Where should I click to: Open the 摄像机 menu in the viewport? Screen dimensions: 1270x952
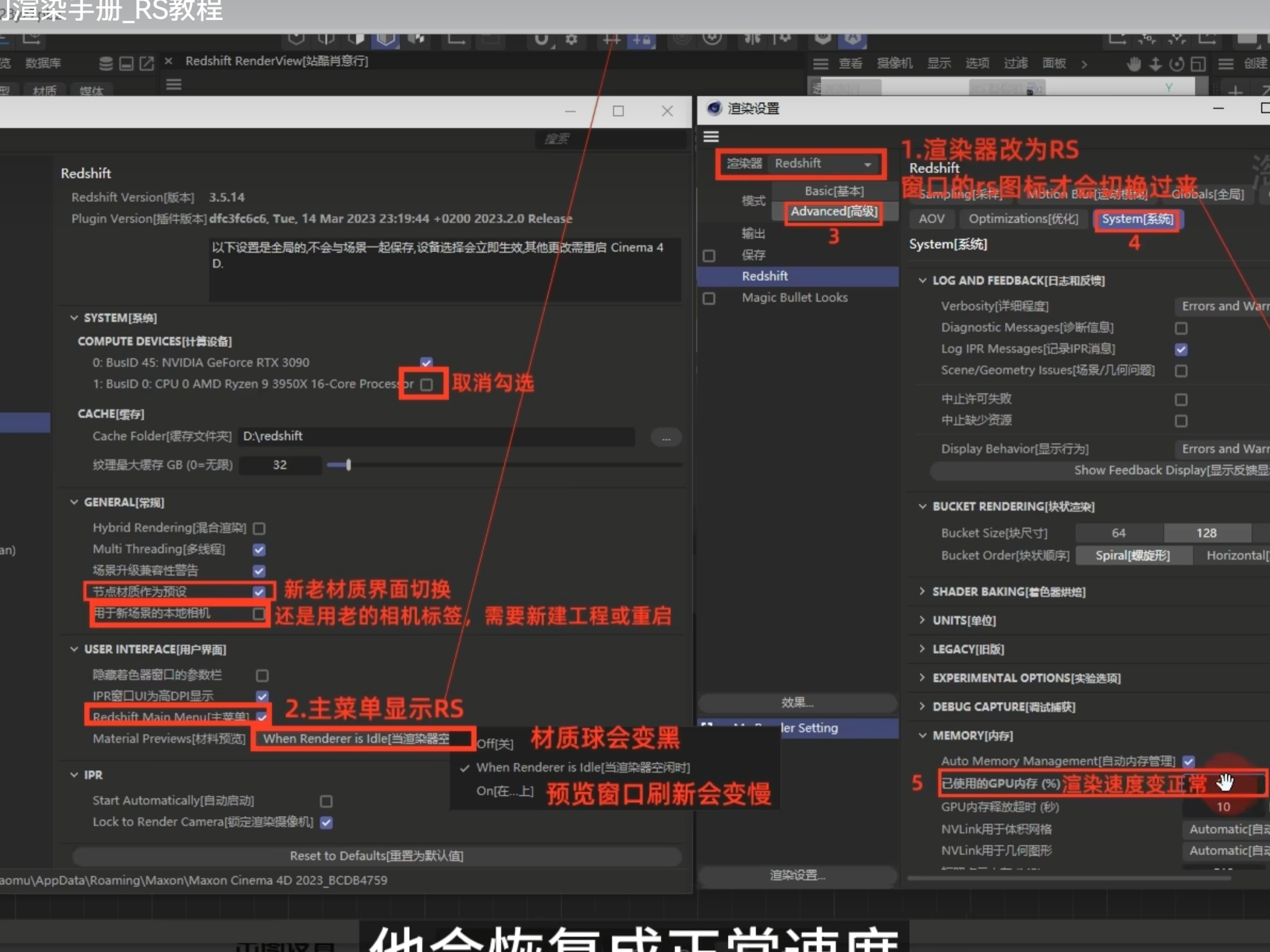pyautogui.click(x=895, y=63)
